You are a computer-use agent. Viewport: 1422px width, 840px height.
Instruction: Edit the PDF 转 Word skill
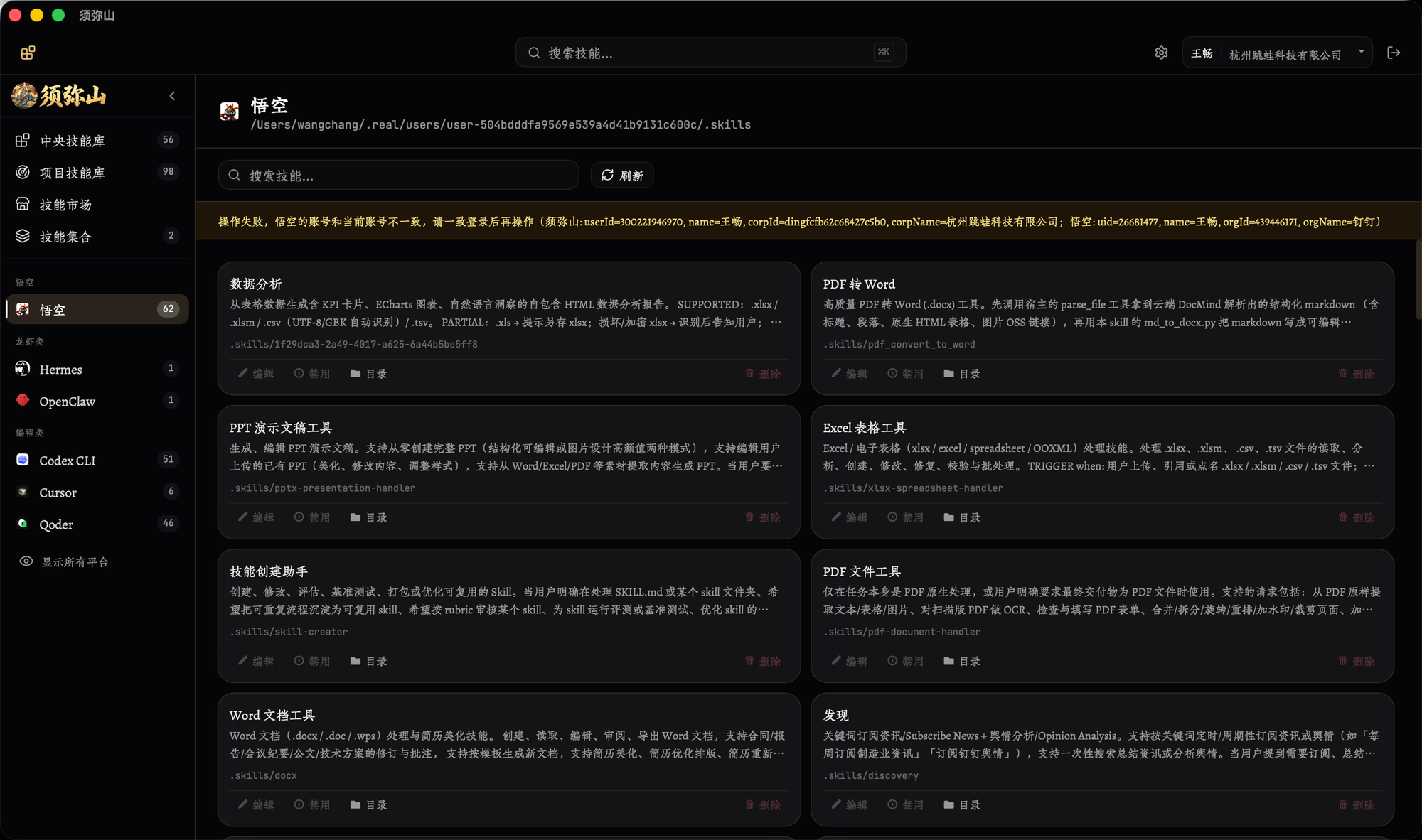coord(849,373)
